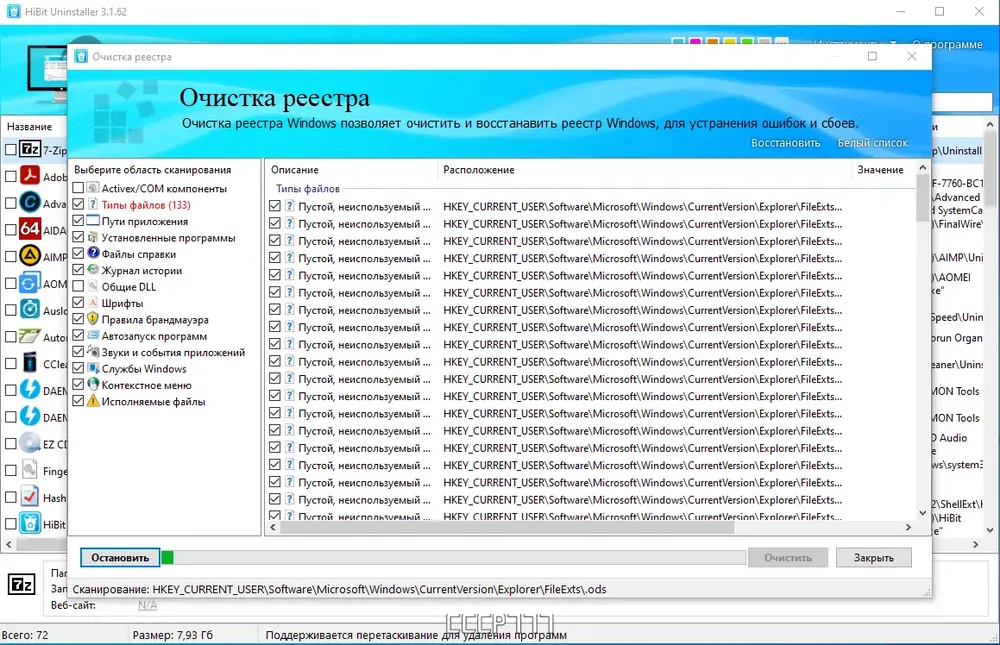Uncheck the Правила брандмауэра checkbox
1000x645 pixels.
pyautogui.click(x=78, y=319)
